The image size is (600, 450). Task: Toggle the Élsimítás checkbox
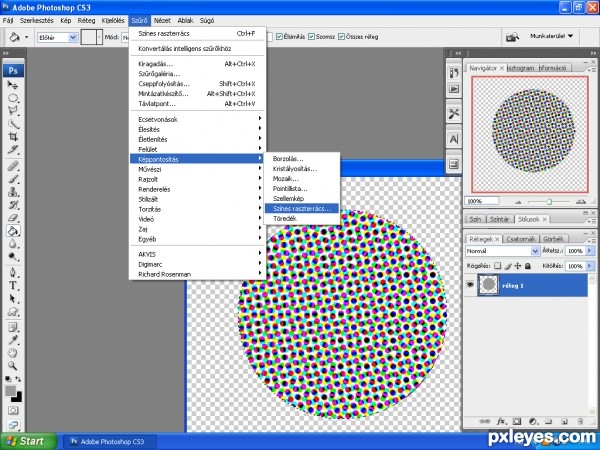point(279,37)
